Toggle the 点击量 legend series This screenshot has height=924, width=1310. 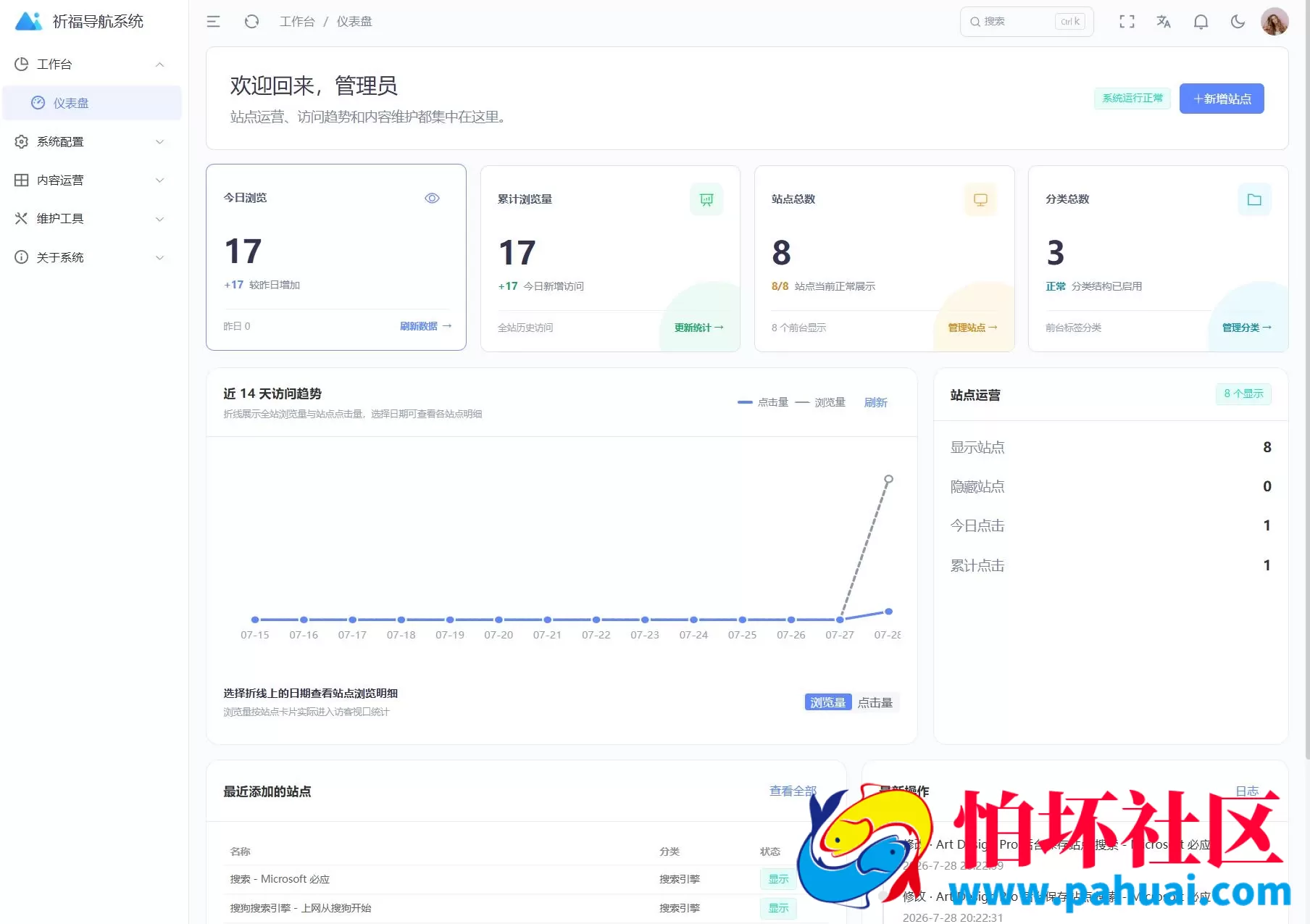(x=763, y=402)
